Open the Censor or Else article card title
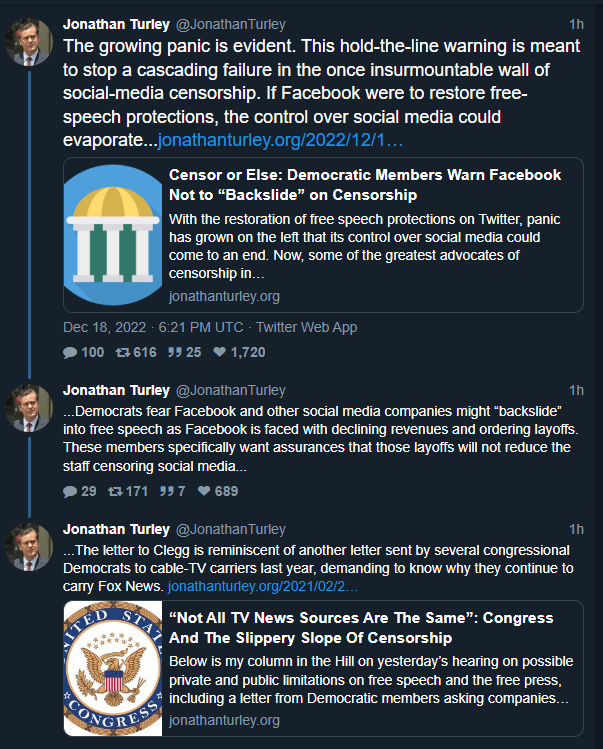Image resolution: width=603 pixels, height=749 pixels. click(365, 184)
